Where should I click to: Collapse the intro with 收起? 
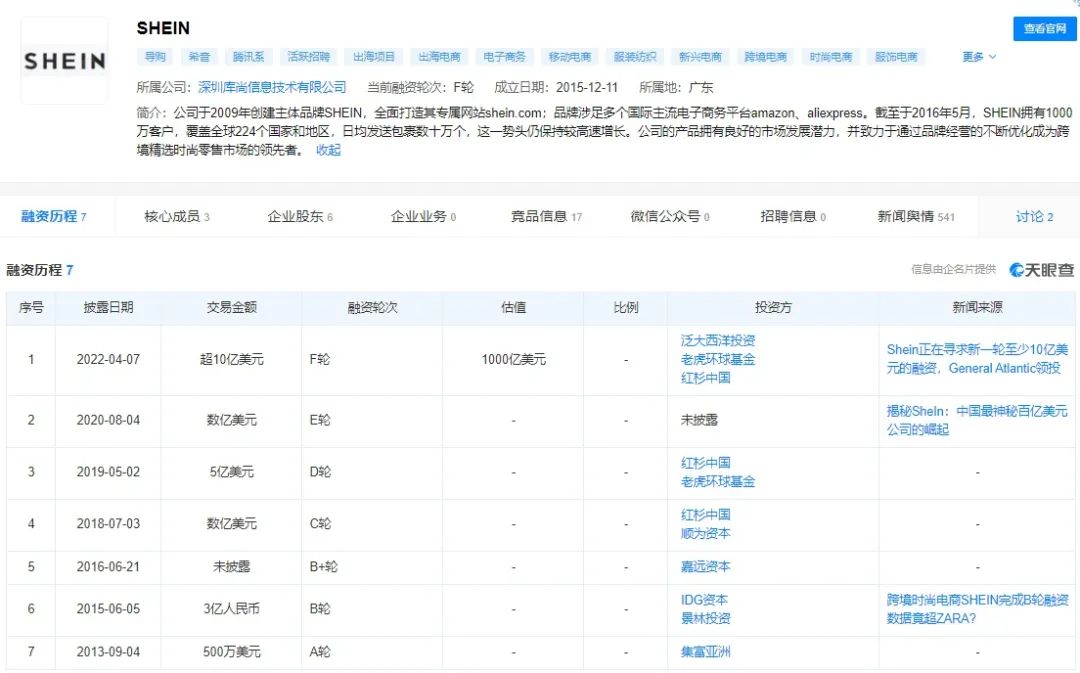[328, 150]
